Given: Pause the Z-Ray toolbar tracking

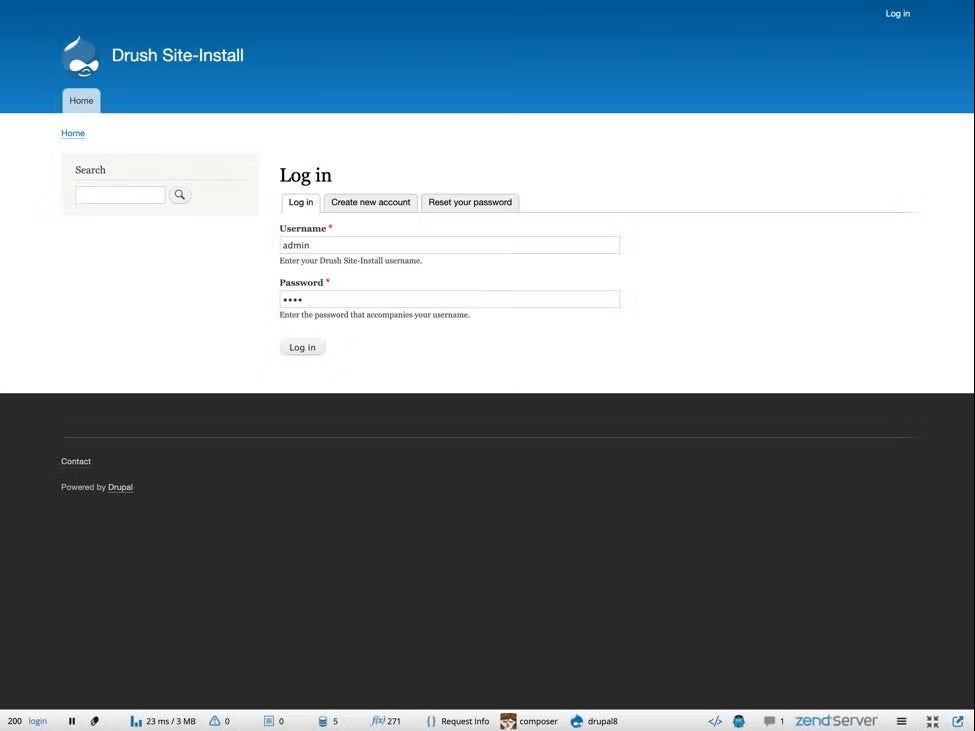Looking at the screenshot, I should coord(72,721).
